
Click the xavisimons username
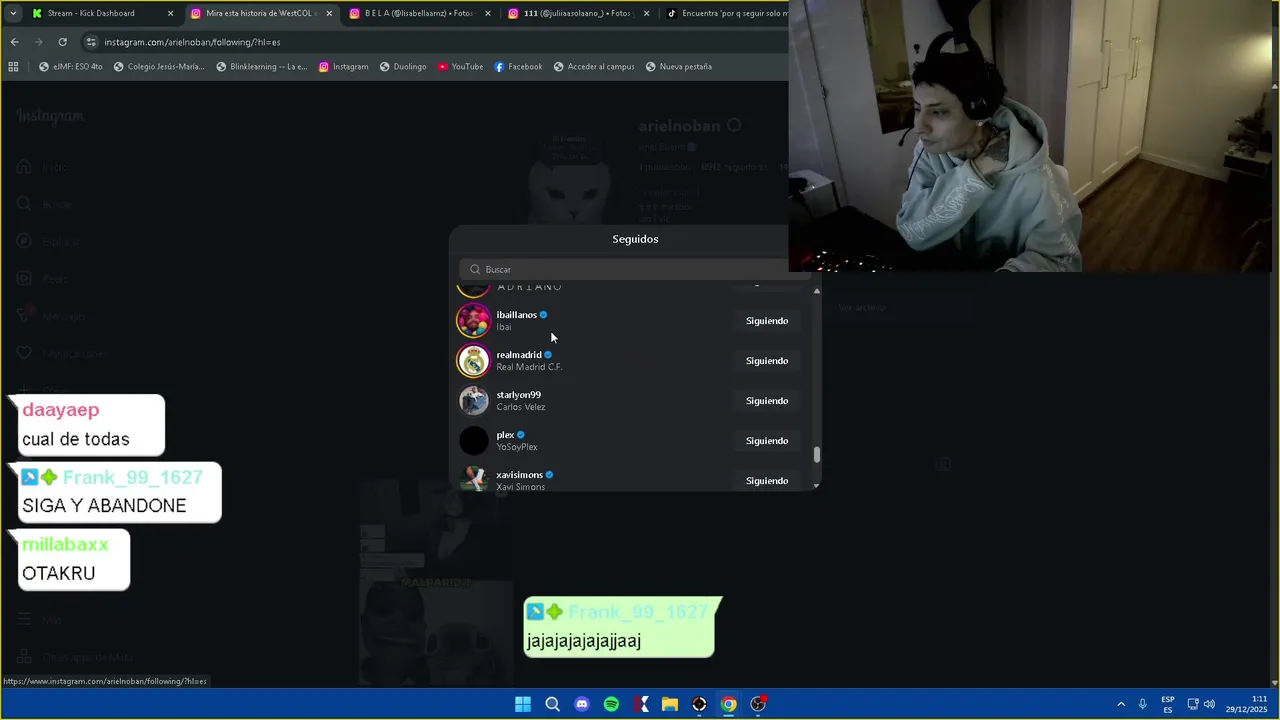519,475
